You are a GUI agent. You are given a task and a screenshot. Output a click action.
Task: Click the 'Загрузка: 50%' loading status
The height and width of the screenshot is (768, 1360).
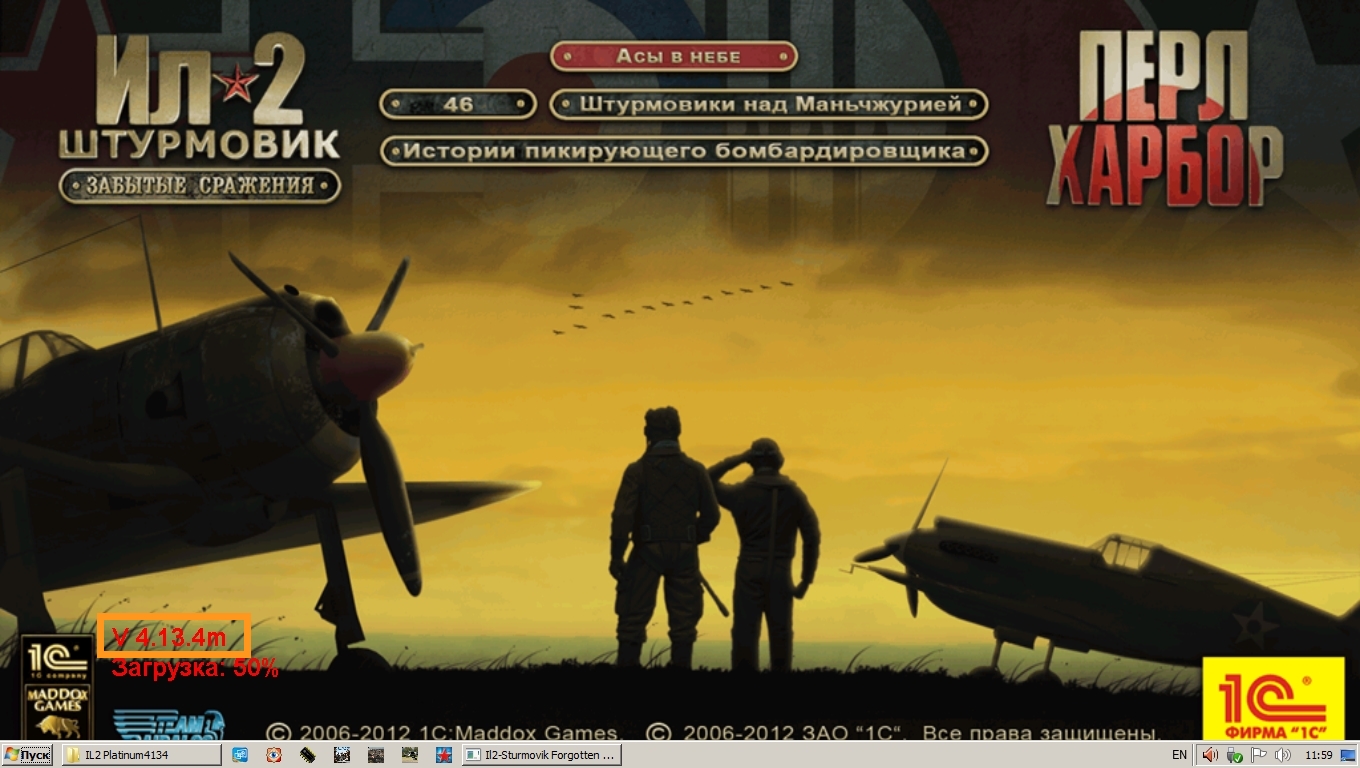[x=195, y=668]
